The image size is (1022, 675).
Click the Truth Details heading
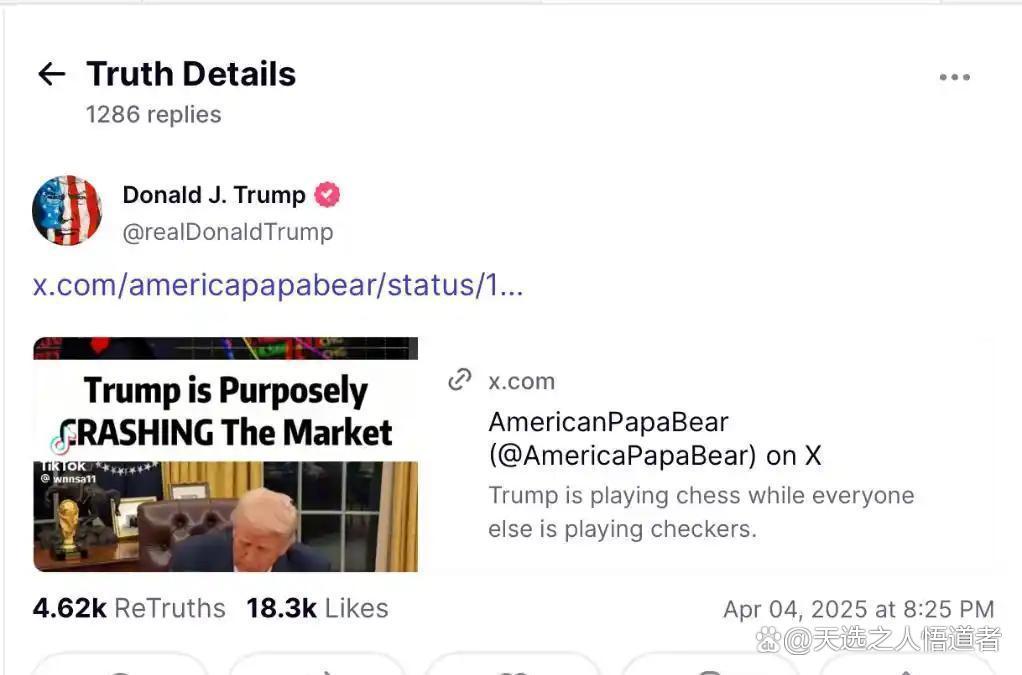(191, 74)
